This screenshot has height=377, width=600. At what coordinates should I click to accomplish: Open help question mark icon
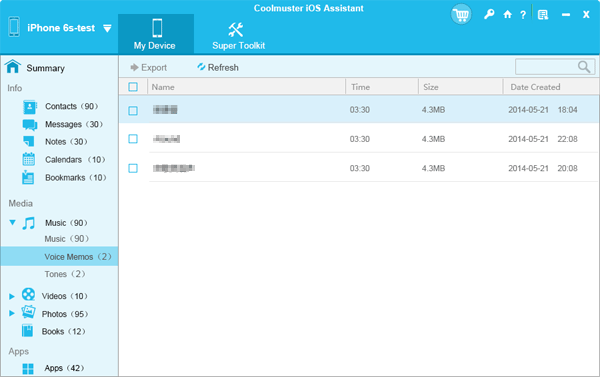[523, 15]
